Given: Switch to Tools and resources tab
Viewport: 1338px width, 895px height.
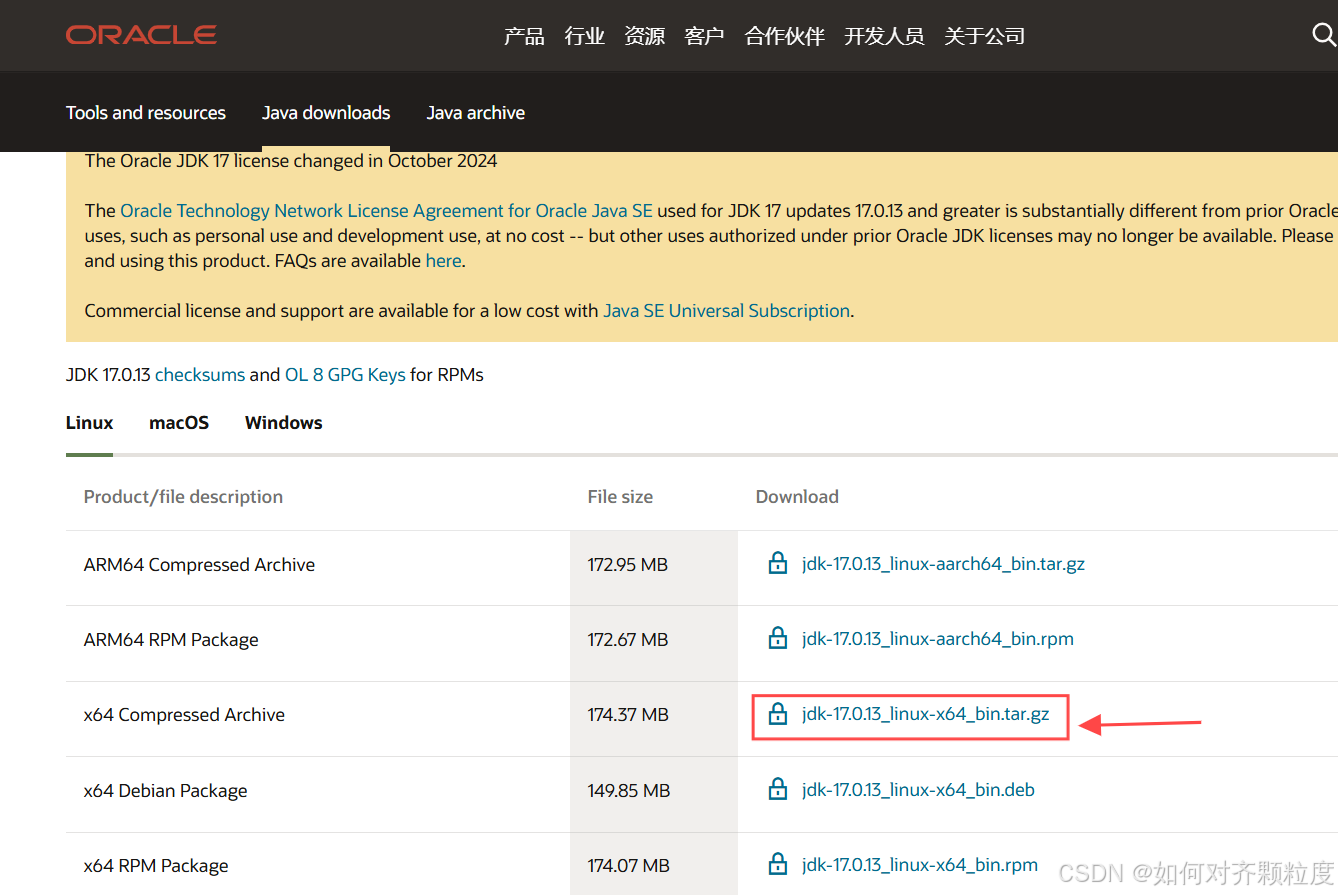Looking at the screenshot, I should 146,113.
